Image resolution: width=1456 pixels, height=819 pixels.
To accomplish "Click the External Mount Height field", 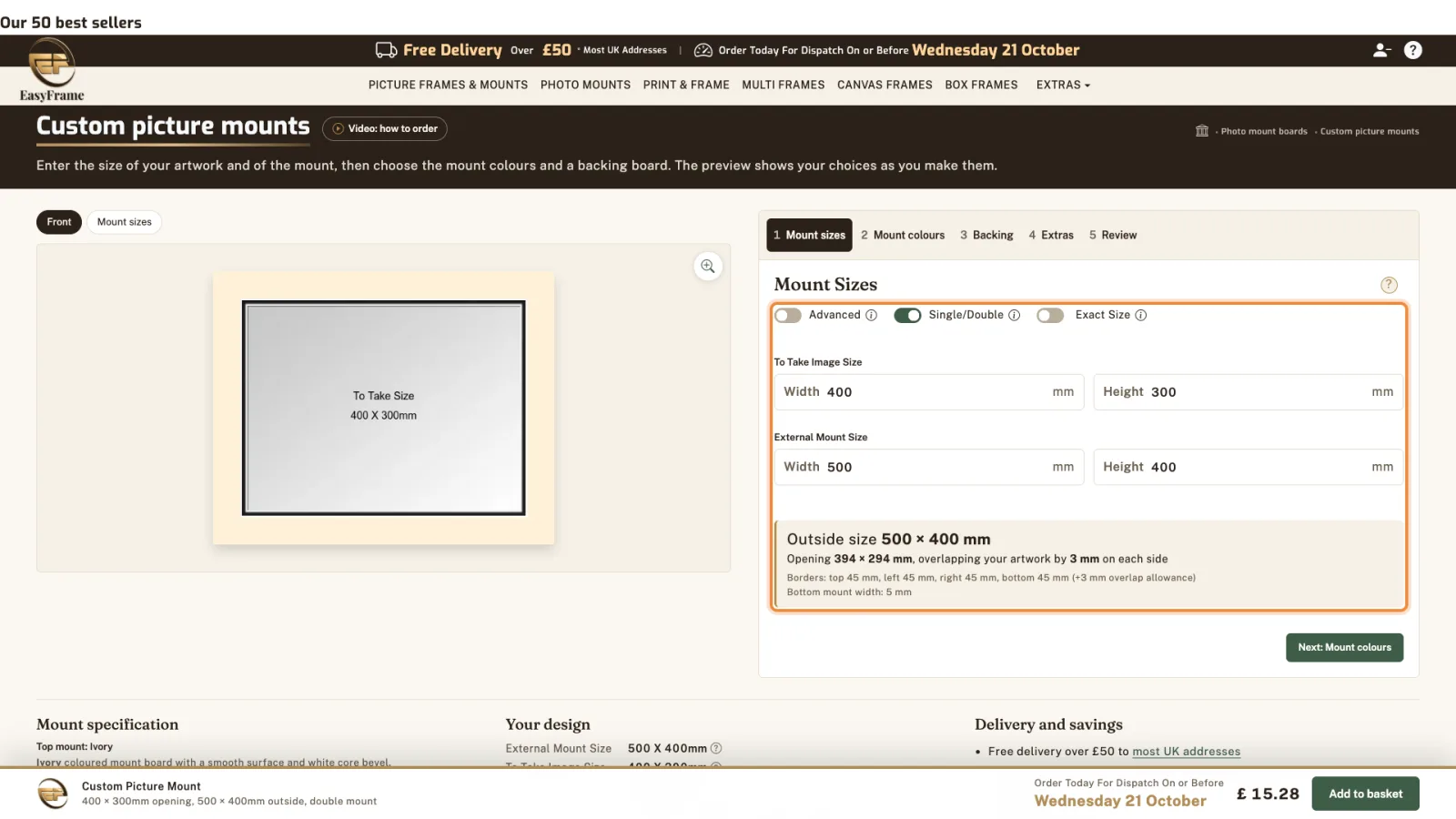I will [1248, 467].
